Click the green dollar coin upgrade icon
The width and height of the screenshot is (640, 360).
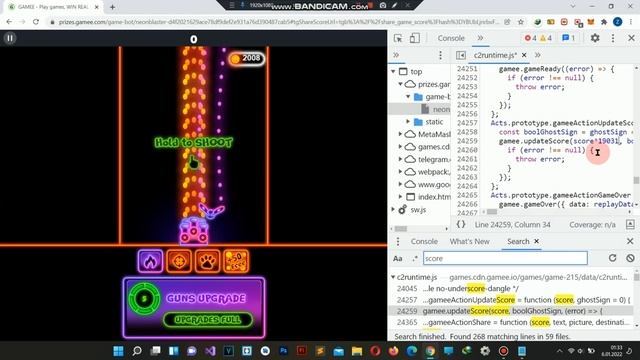[144, 298]
